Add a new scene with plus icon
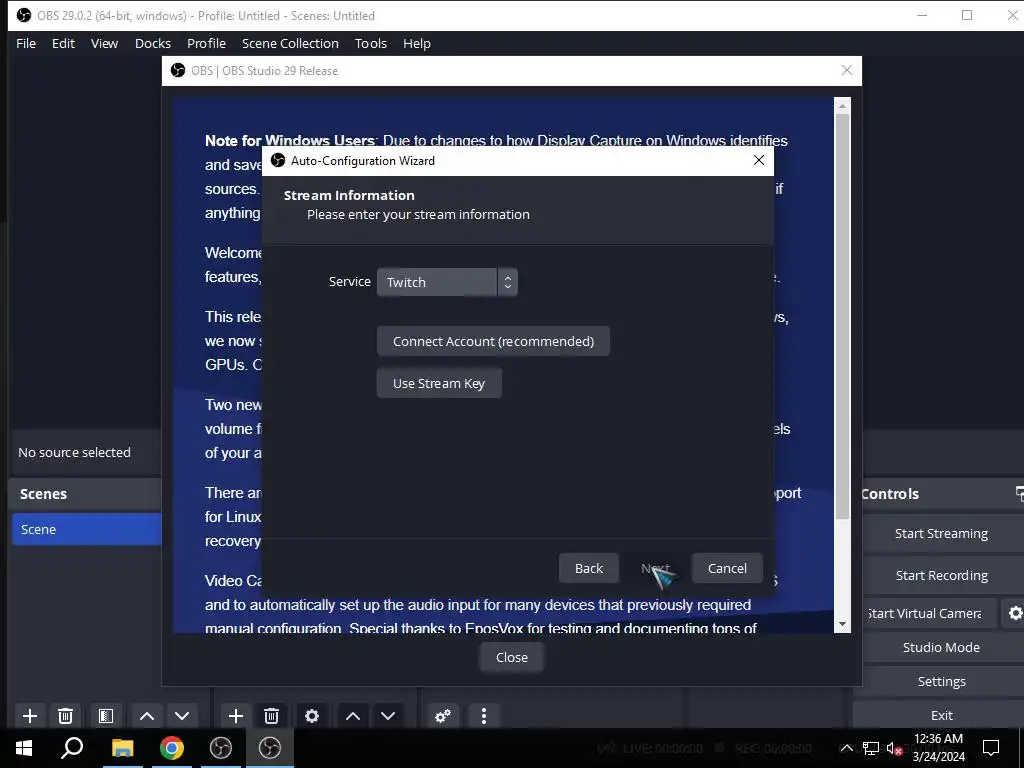The height and width of the screenshot is (768, 1024). [30, 716]
